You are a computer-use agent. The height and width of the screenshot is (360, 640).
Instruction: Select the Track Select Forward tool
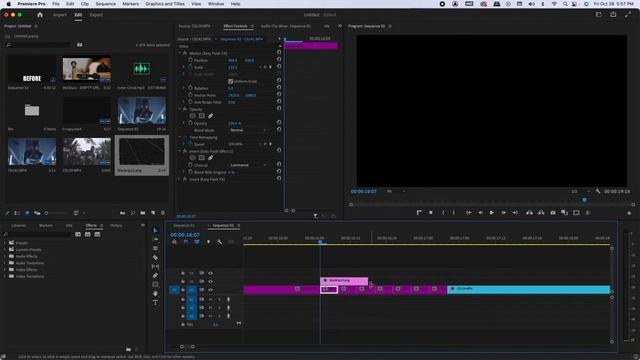155,240
